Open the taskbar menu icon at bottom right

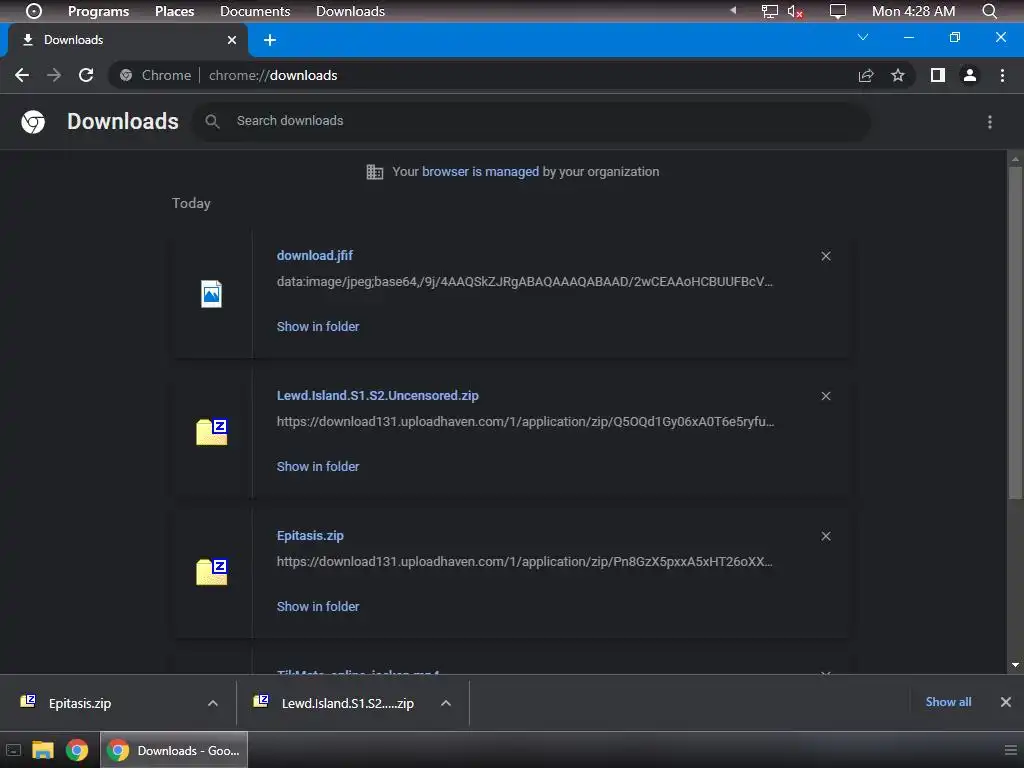(x=1011, y=750)
